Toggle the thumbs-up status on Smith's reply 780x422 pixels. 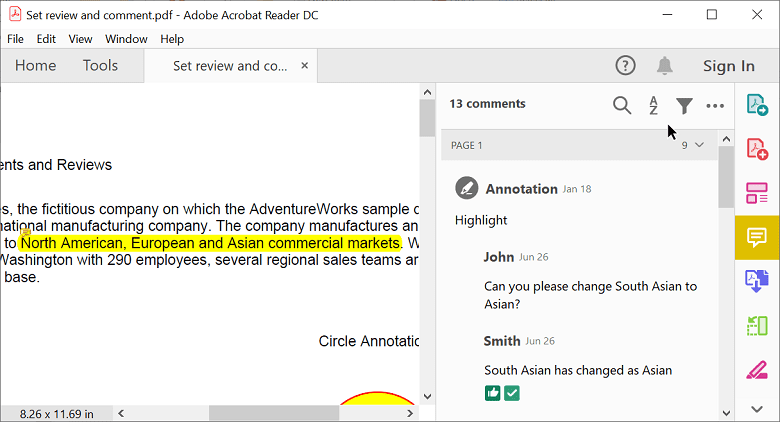[493, 394]
